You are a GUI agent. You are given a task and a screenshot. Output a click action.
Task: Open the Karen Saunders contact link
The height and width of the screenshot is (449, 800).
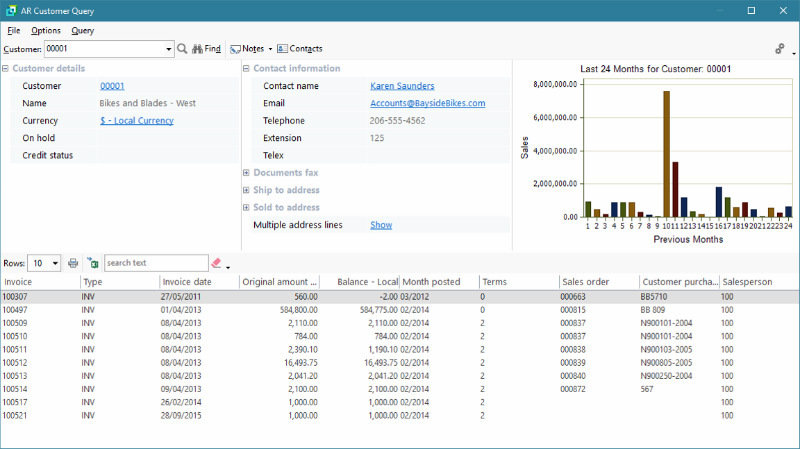(x=402, y=86)
